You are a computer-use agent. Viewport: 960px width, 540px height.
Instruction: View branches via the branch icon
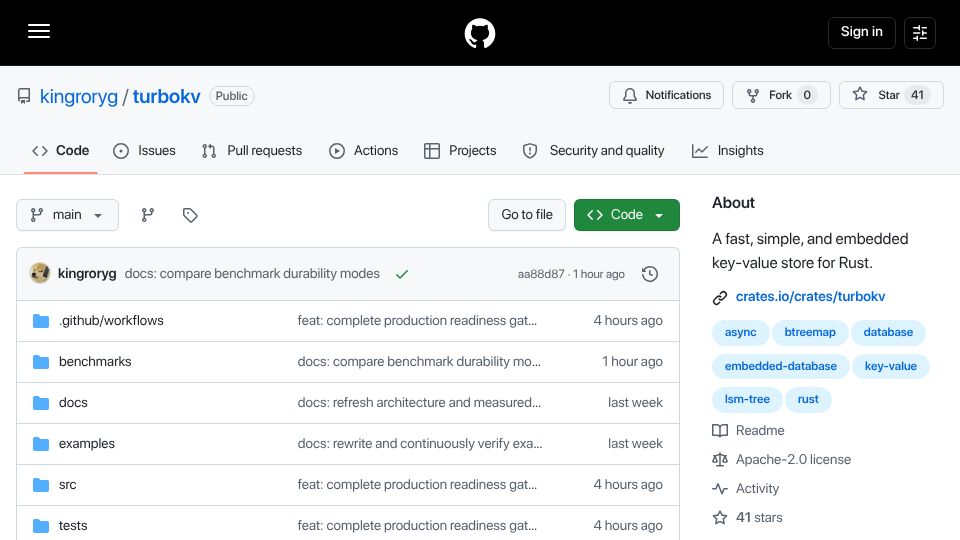(x=148, y=215)
